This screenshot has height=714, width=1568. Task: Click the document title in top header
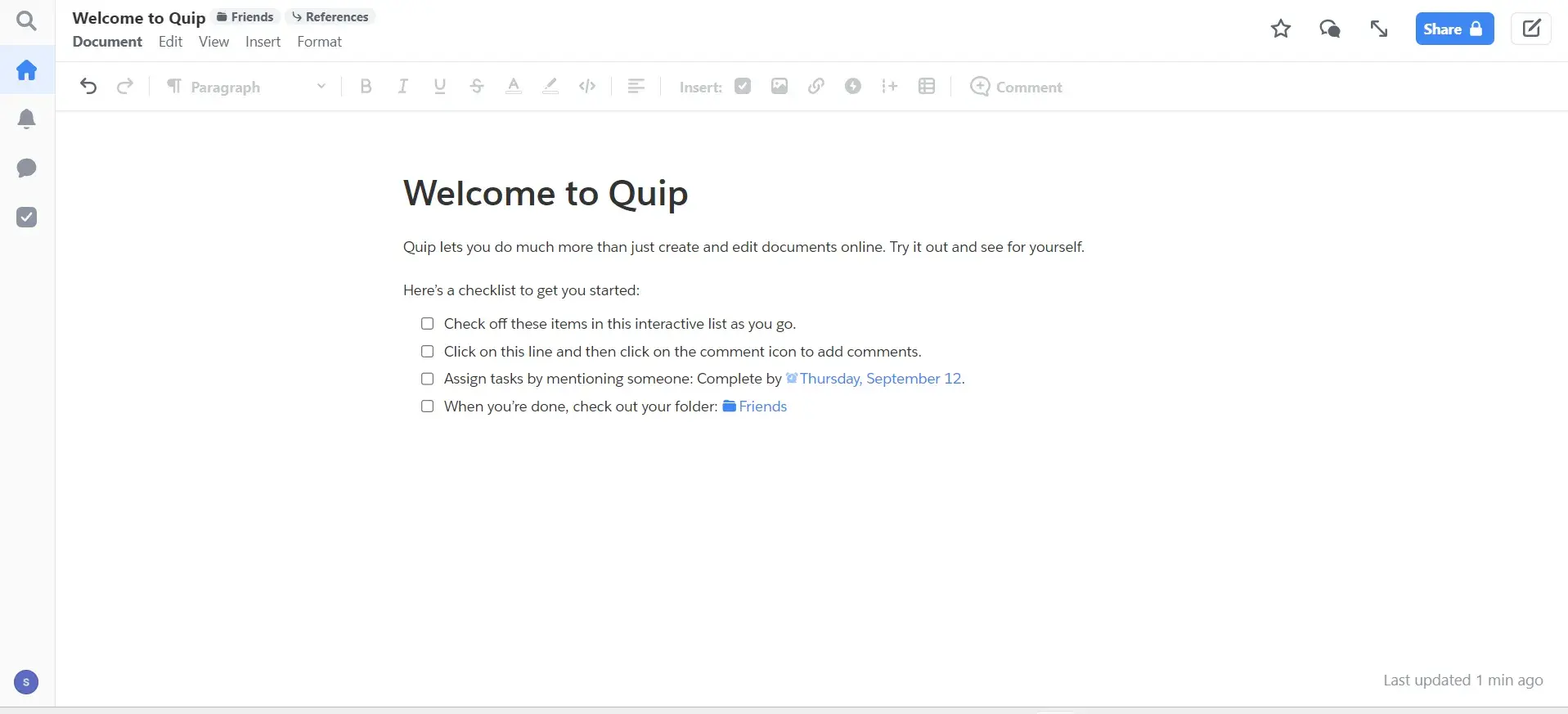(x=139, y=18)
